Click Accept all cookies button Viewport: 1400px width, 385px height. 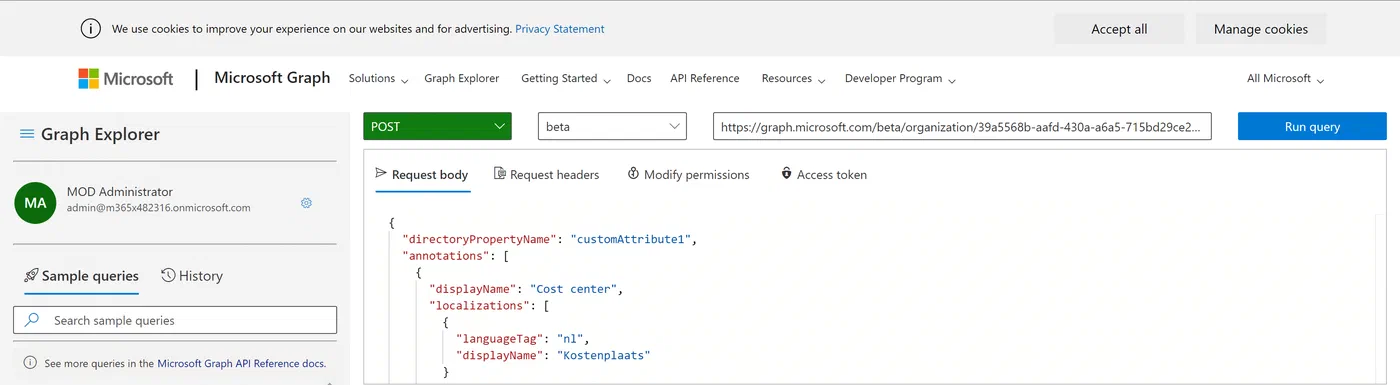point(1119,29)
